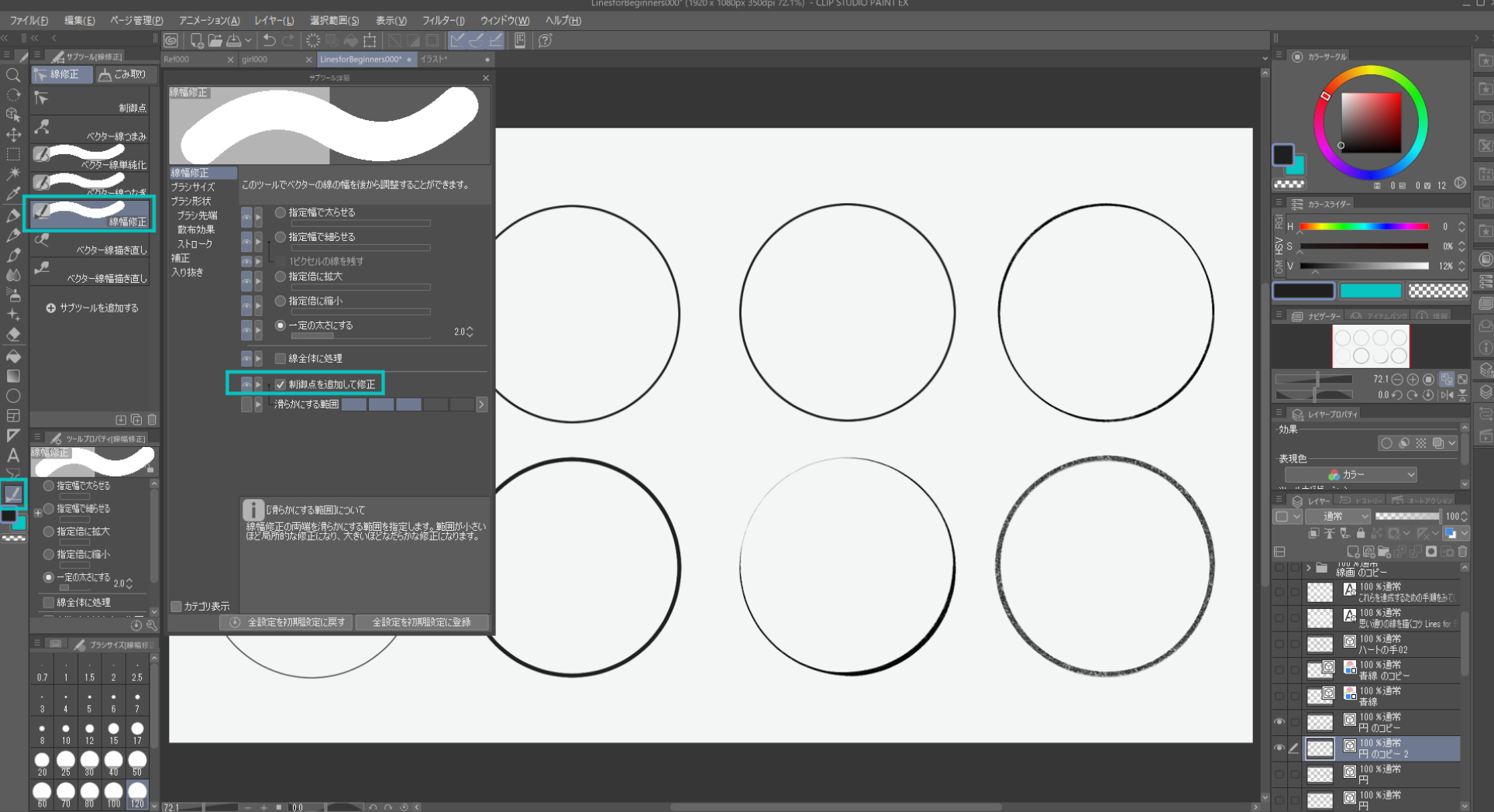Click the Save icon in command bar
This screenshot has height=812, width=1494.
[233, 40]
